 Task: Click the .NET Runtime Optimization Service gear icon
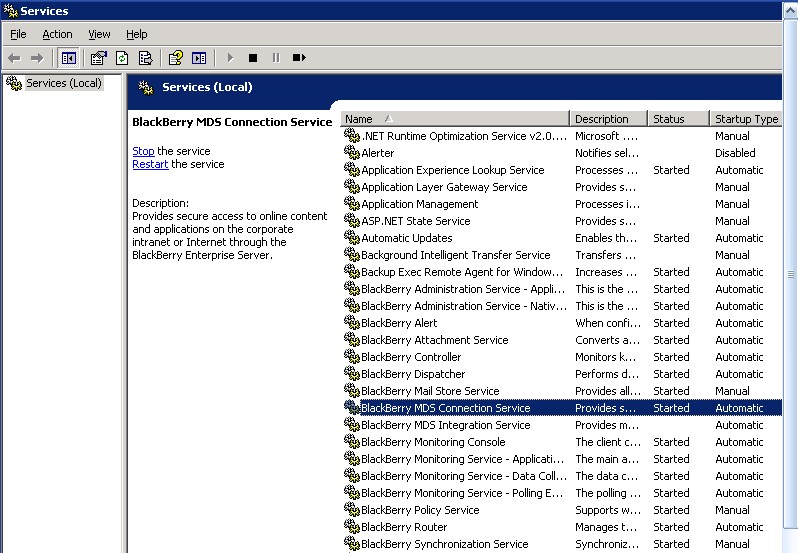pyautogui.click(x=352, y=135)
